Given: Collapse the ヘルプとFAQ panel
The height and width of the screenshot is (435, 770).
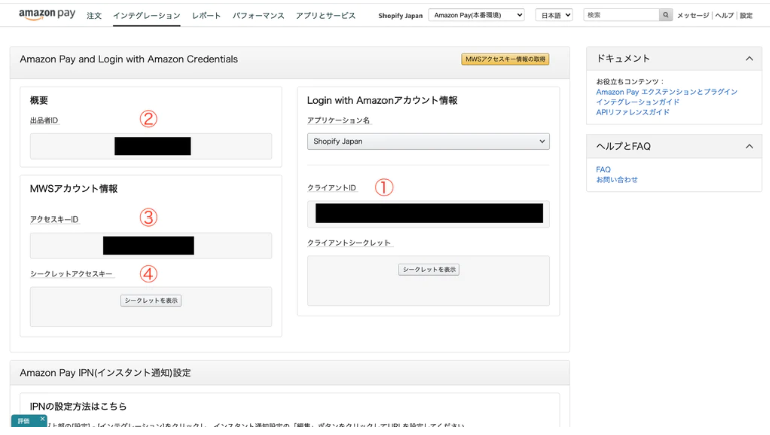Looking at the screenshot, I should 749,146.
